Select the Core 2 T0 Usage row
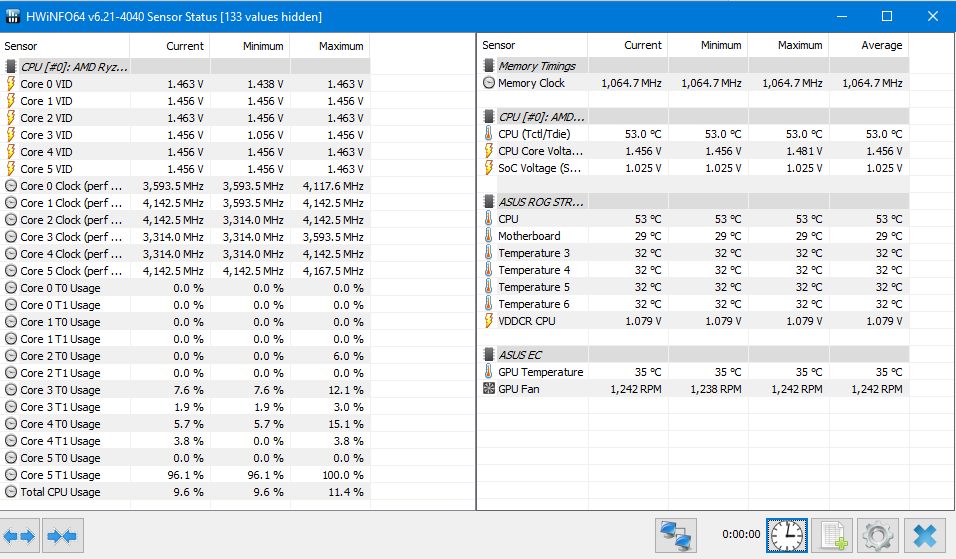The height and width of the screenshot is (559, 956). pyautogui.click(x=185, y=355)
